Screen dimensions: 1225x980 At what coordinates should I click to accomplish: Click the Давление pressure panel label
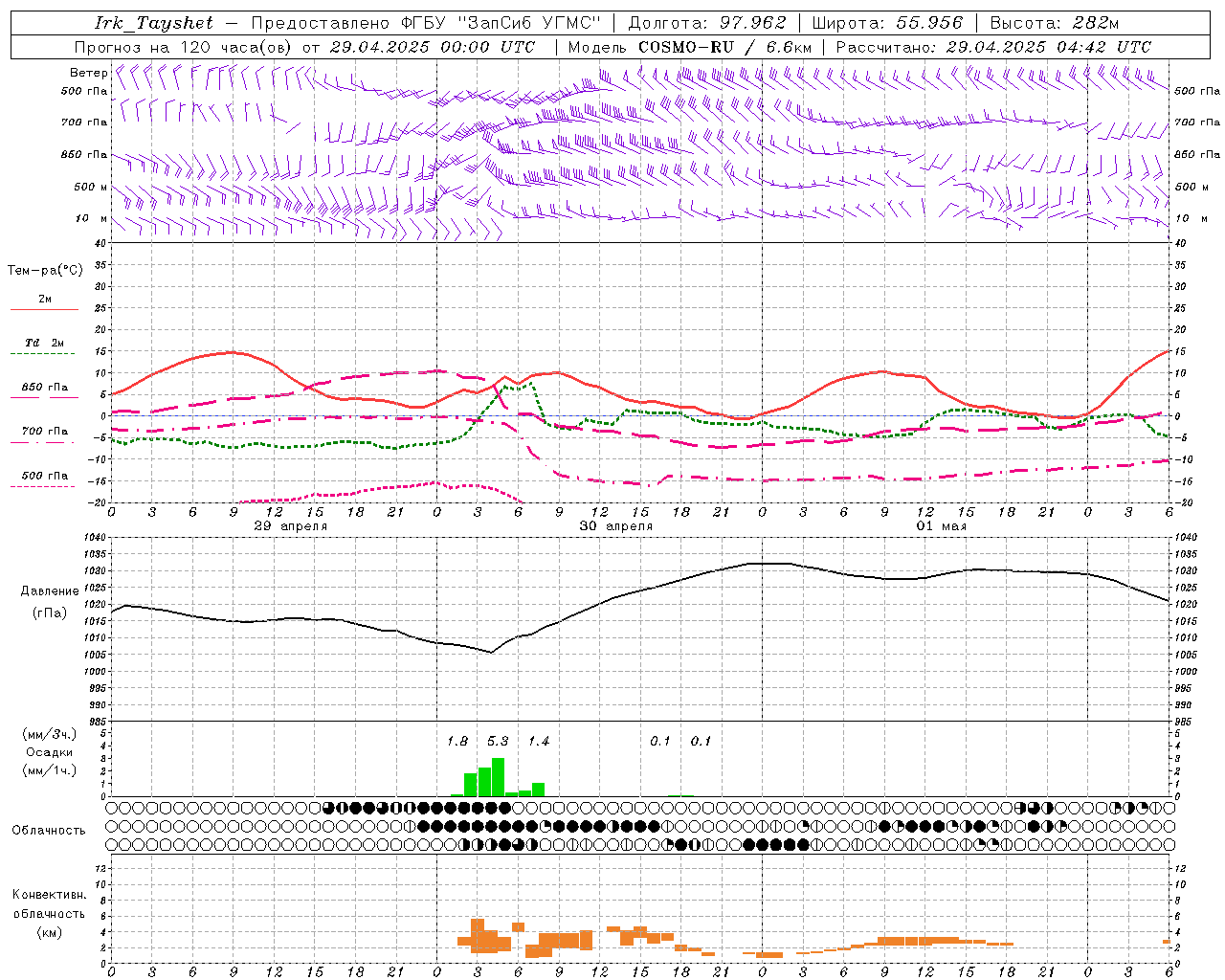point(50,591)
